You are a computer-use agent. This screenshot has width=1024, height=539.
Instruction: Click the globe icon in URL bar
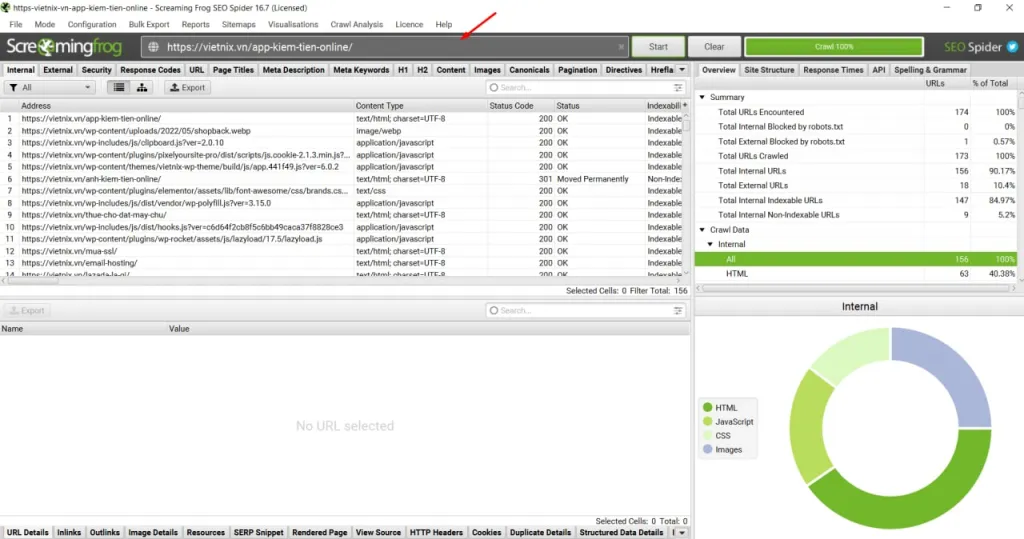pyautogui.click(x=153, y=47)
